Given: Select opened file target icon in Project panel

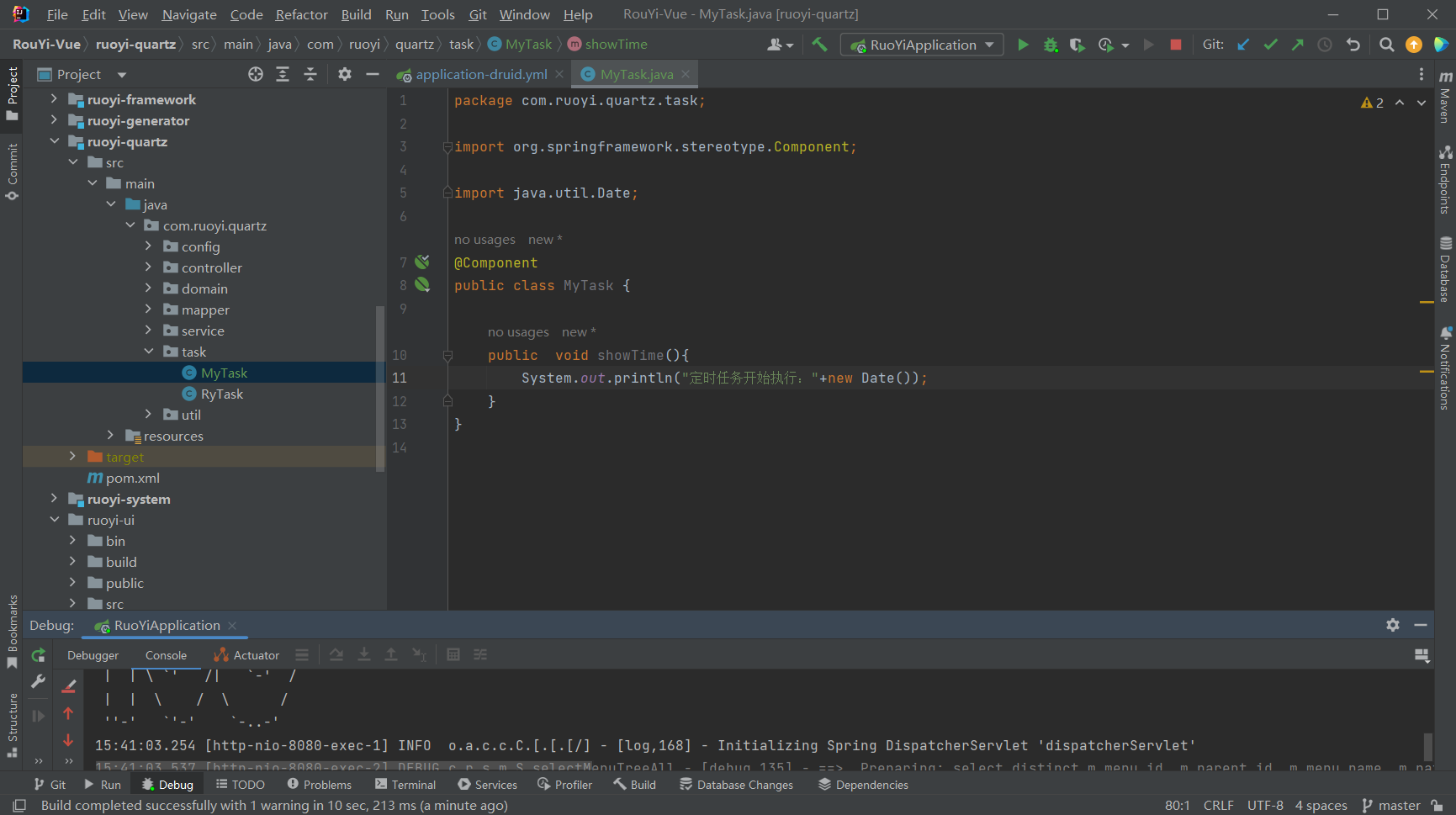Looking at the screenshot, I should coord(256,74).
